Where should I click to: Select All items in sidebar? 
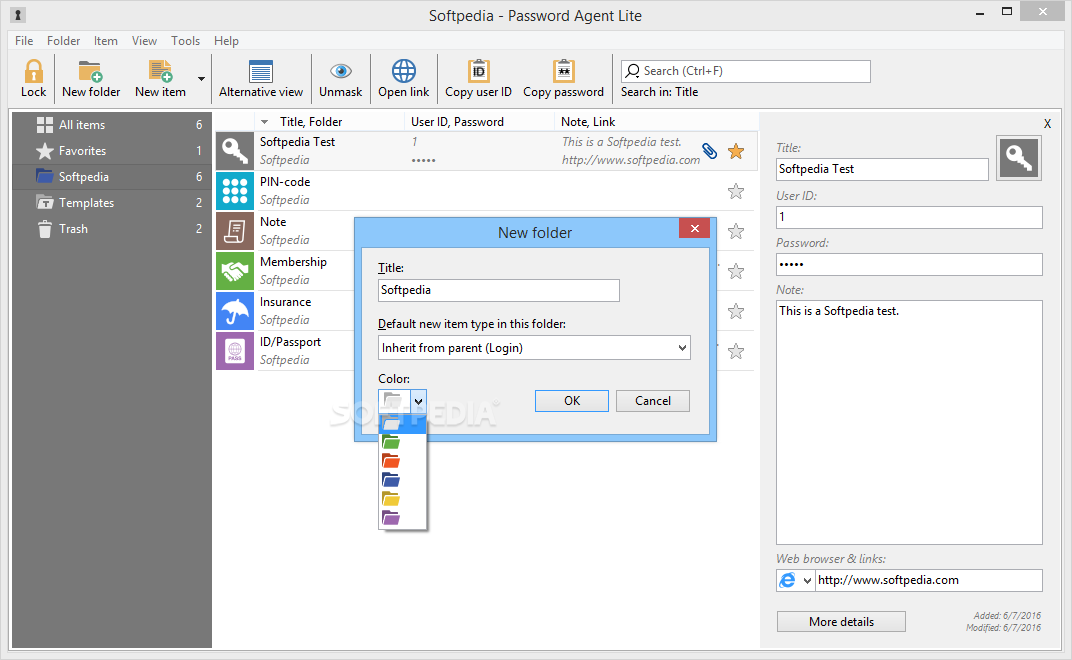112,124
